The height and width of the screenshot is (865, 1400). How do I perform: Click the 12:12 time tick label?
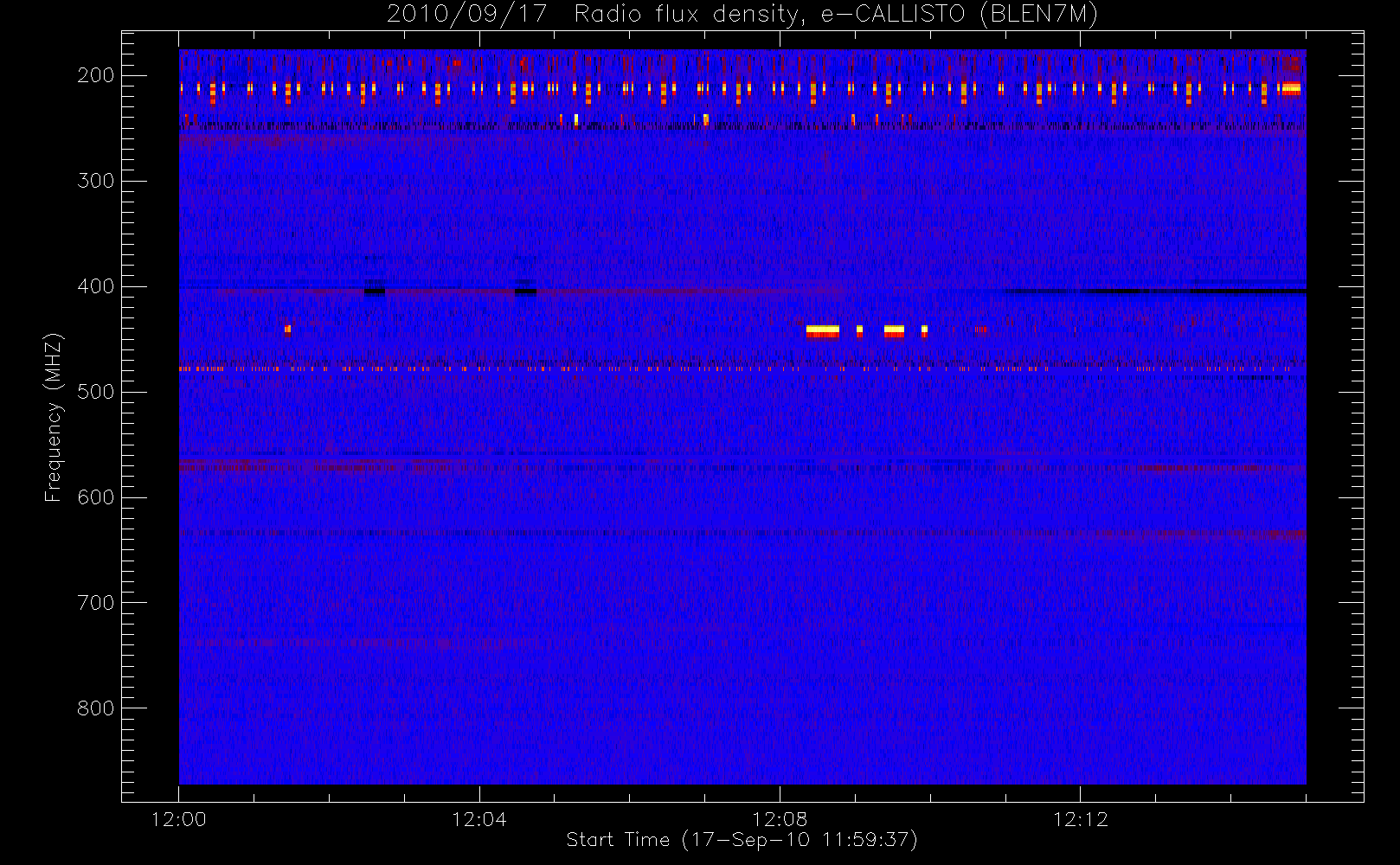tap(1080, 819)
